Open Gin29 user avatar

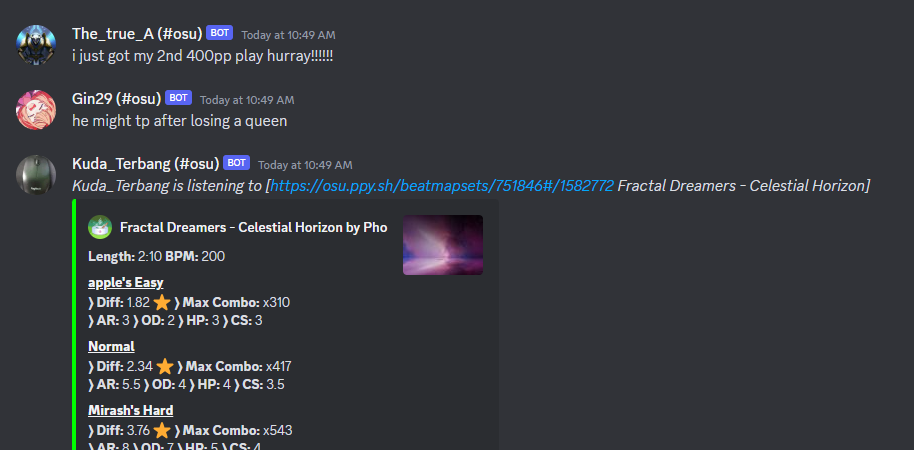point(36,110)
